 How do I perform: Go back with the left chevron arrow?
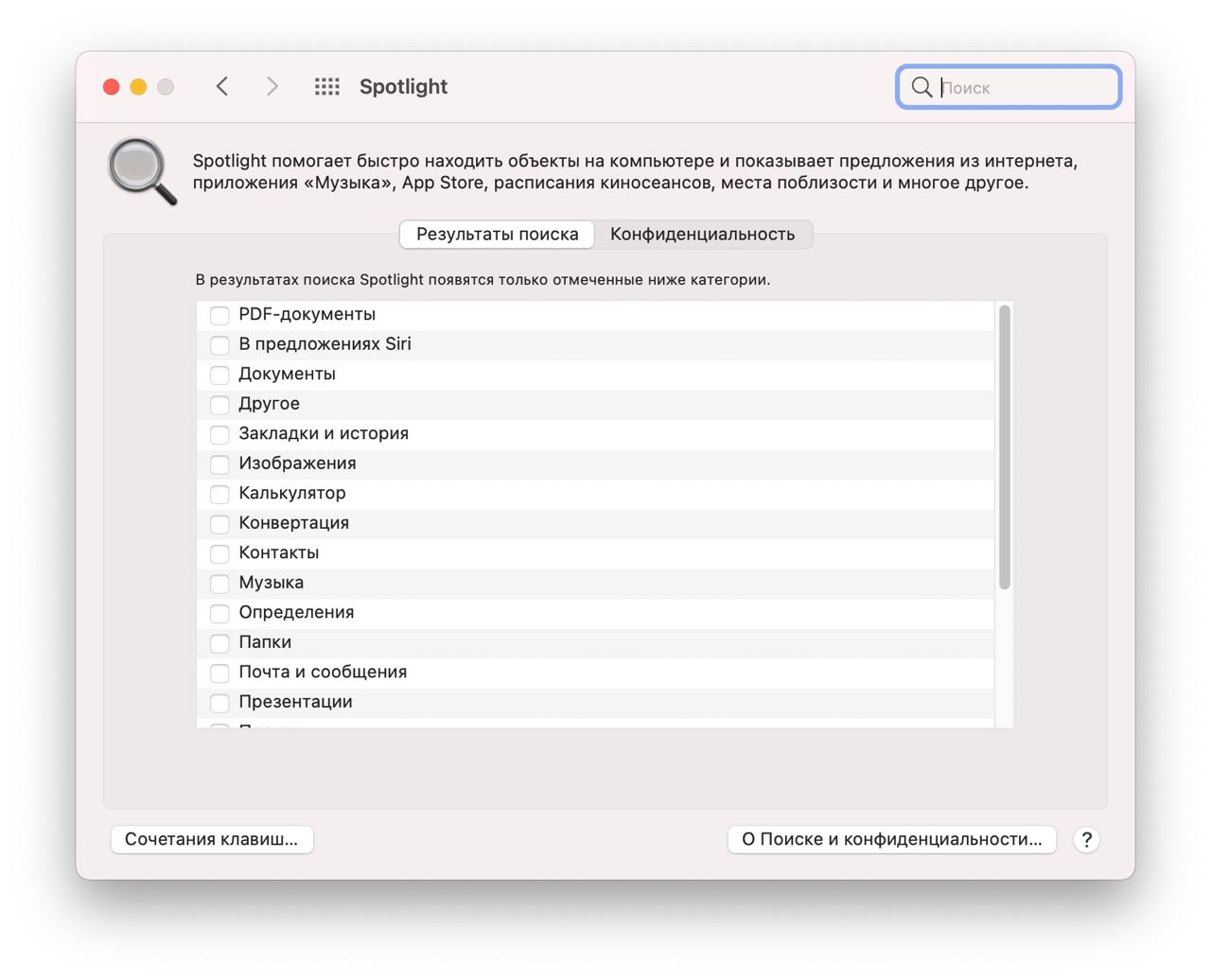pyautogui.click(x=222, y=87)
